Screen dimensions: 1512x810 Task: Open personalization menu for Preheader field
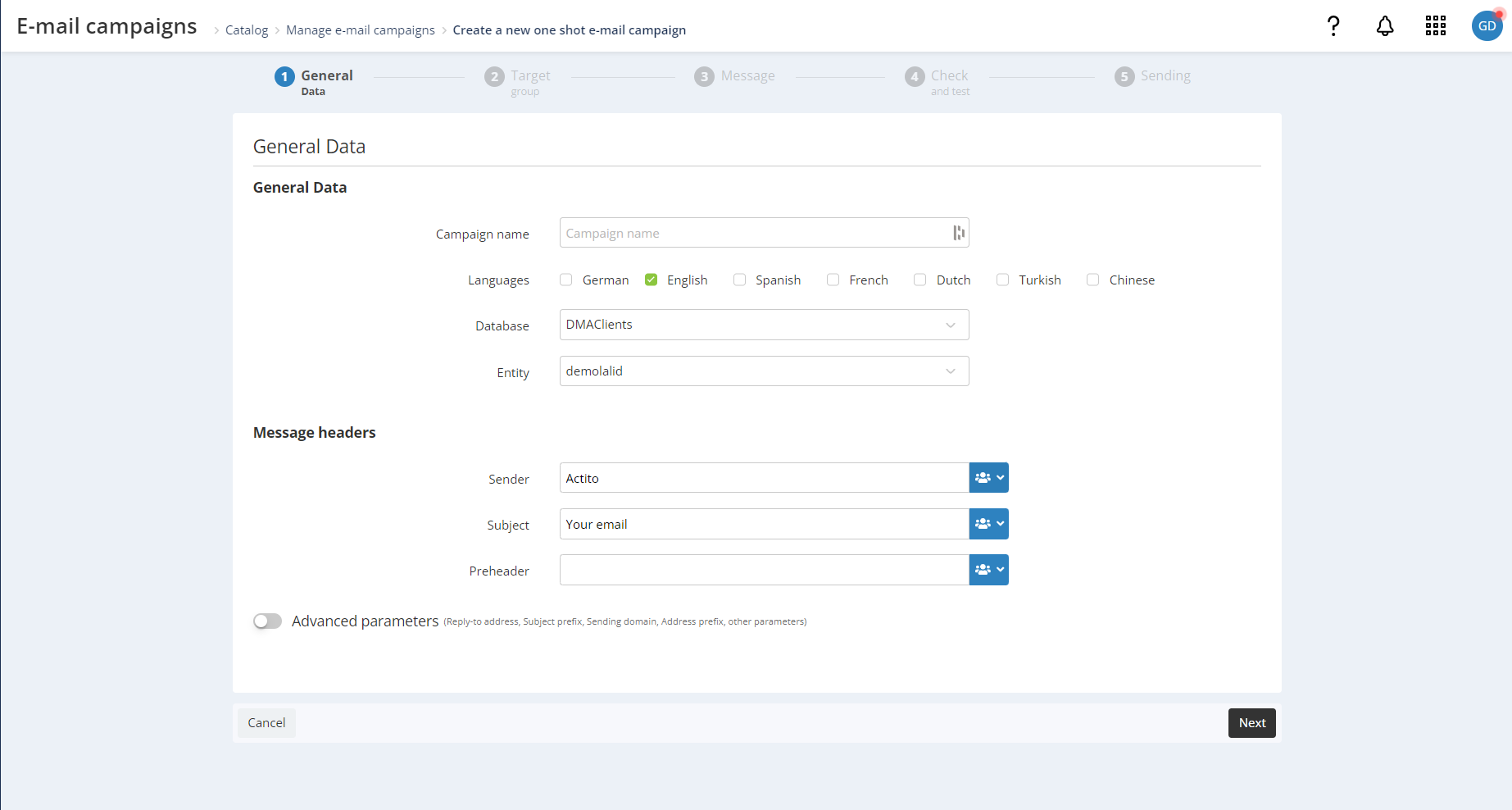989,570
